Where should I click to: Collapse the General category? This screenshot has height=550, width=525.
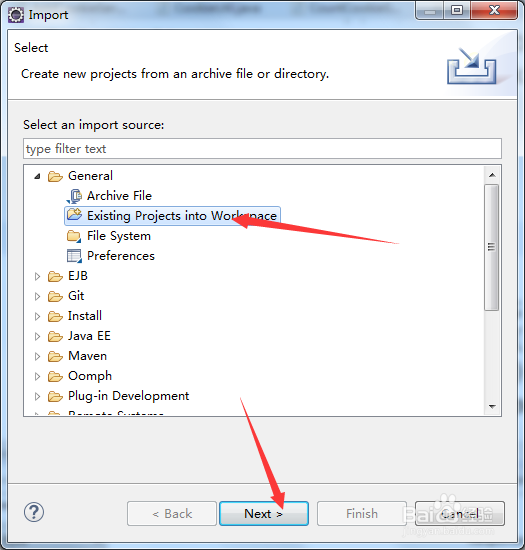tap(37, 176)
